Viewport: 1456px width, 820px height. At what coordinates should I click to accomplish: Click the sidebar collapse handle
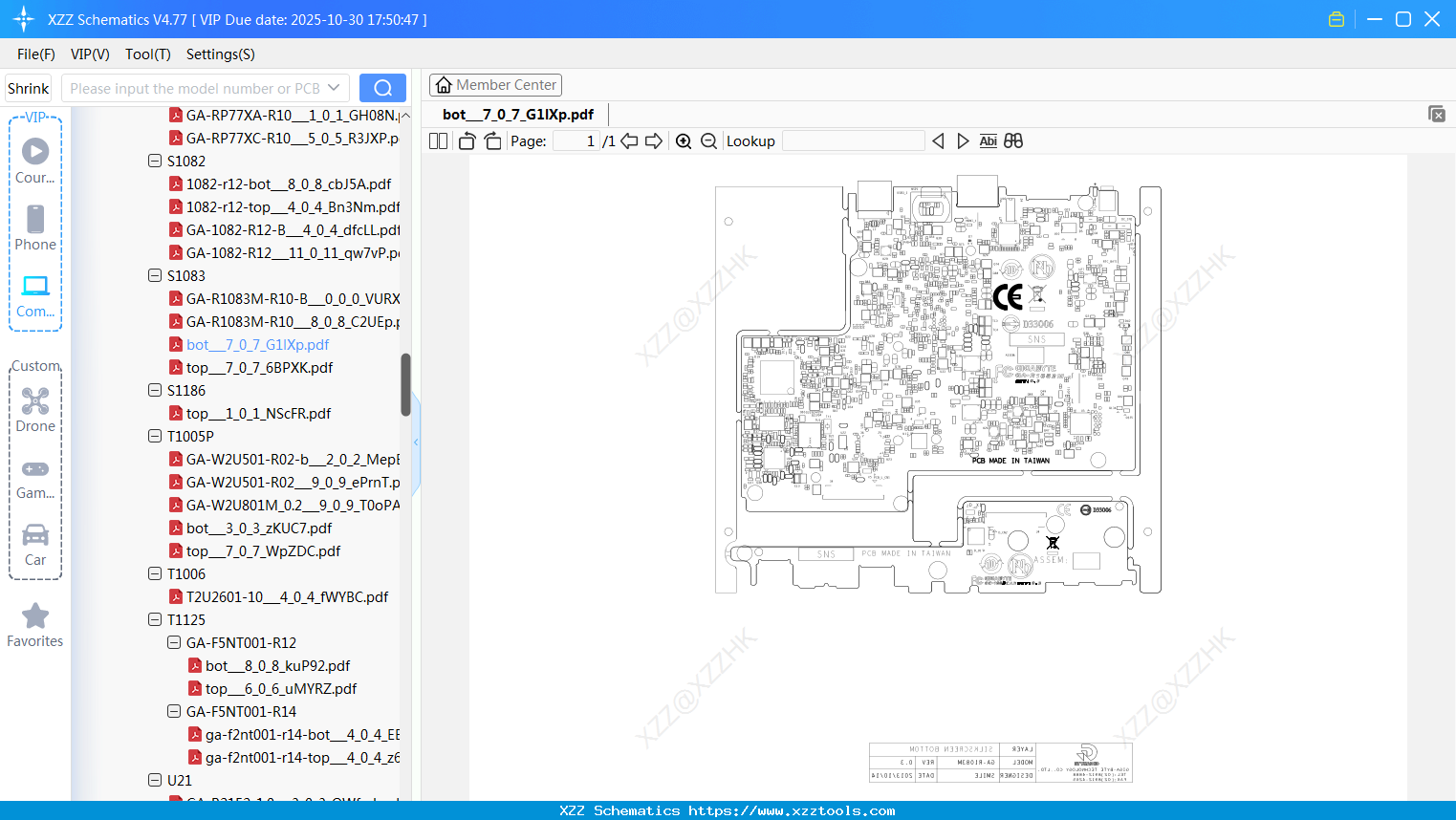(x=416, y=442)
